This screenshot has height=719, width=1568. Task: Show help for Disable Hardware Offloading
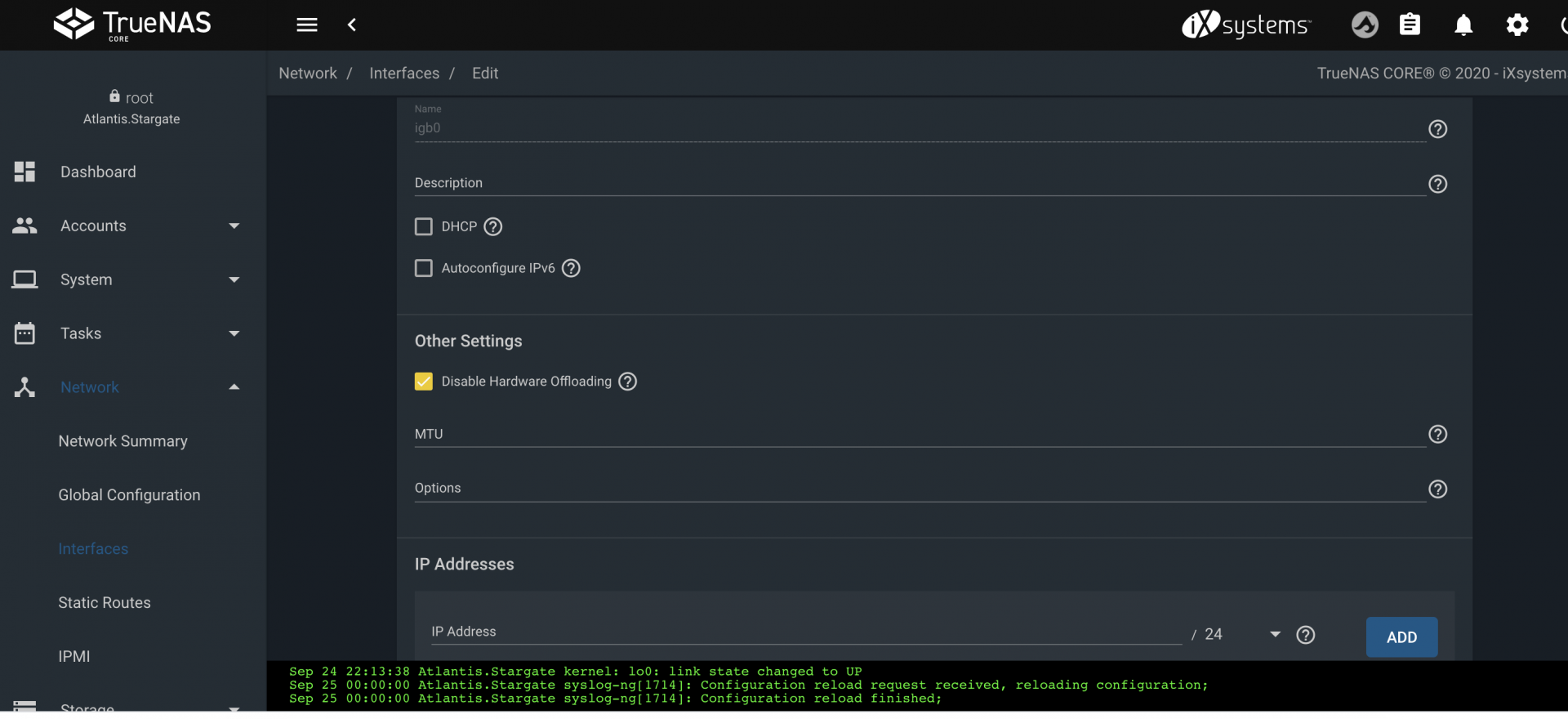pyautogui.click(x=628, y=382)
